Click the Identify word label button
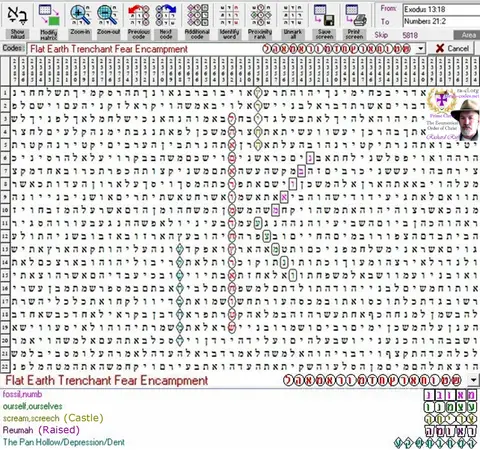Image resolution: width=480 pixels, height=450 pixels. (229, 34)
